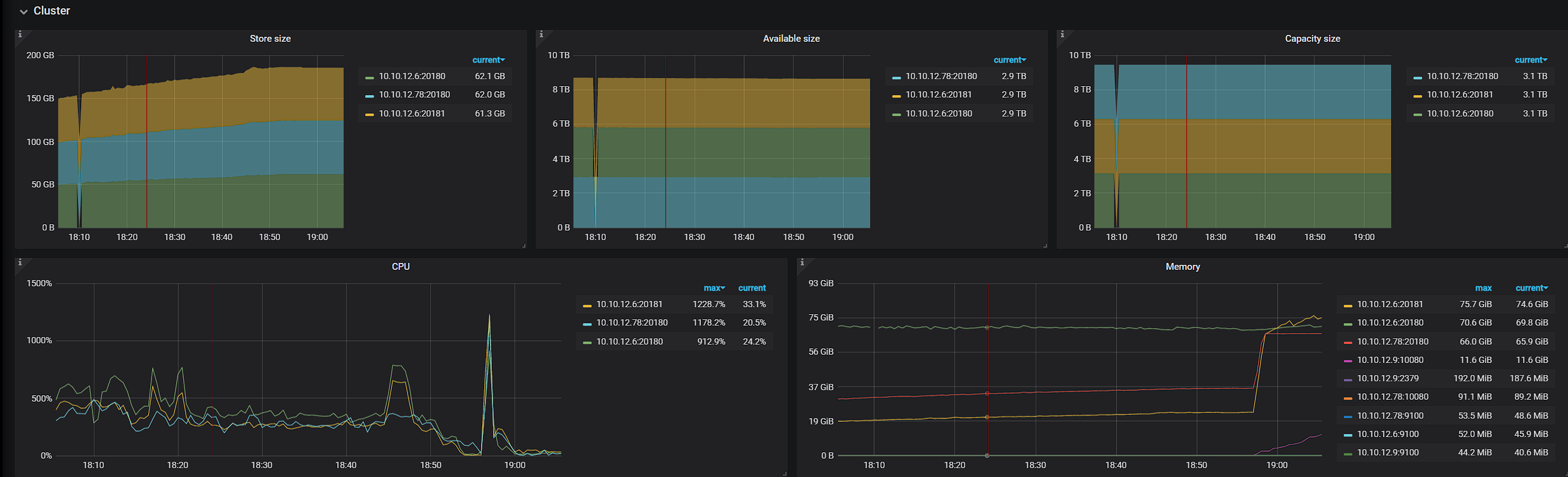Open the Memory panel title menu
1568x477 pixels.
pos(1182,267)
